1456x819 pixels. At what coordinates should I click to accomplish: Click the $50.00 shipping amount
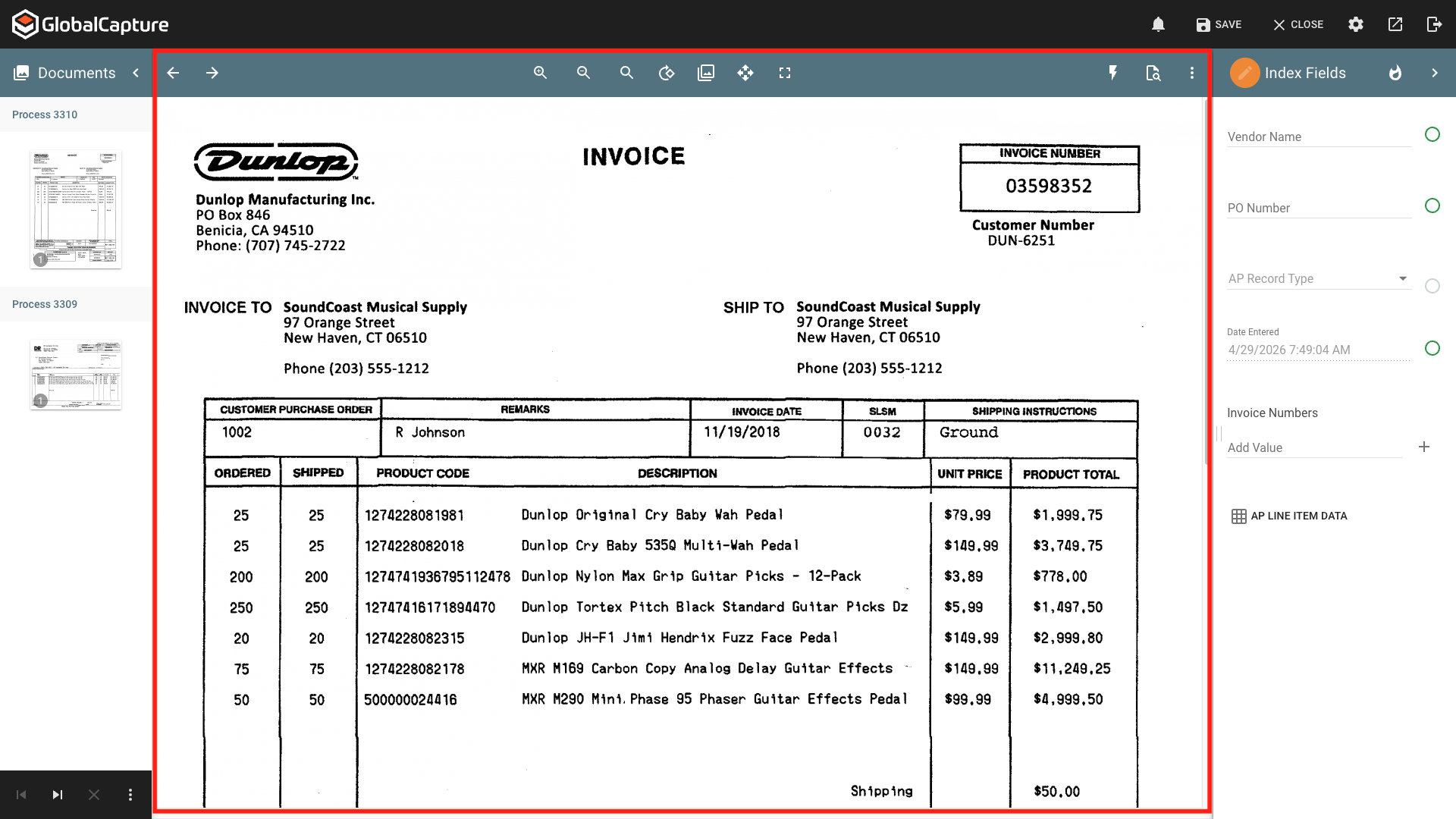(x=1056, y=792)
